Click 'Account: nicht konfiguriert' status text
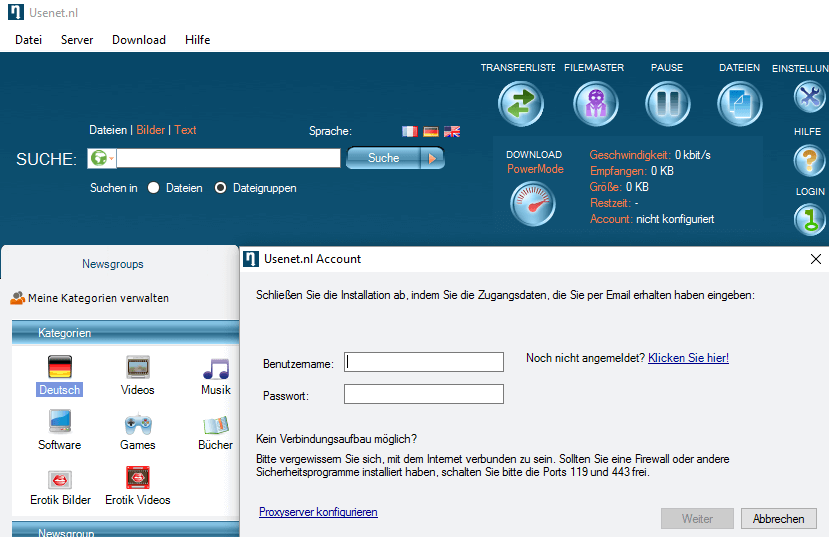Screen dimensions: 829x537 pos(652,219)
